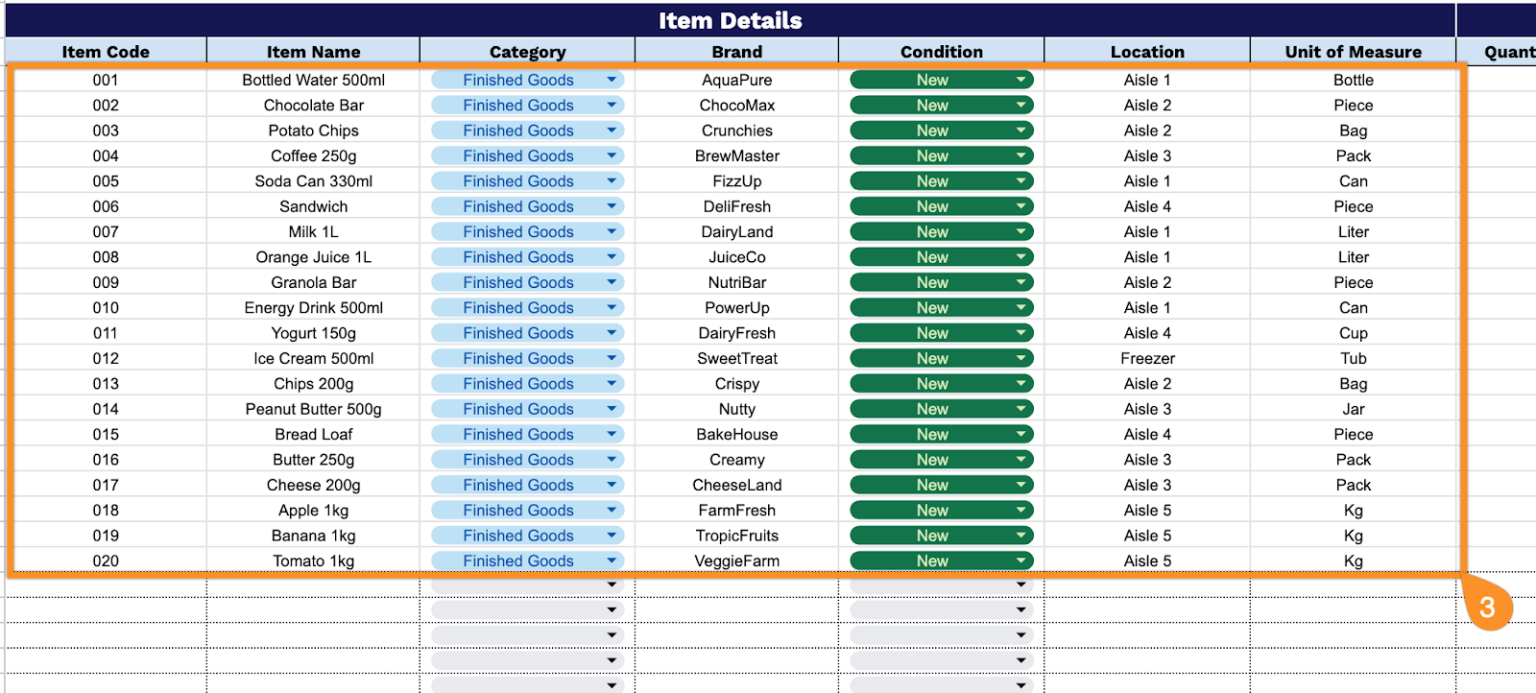This screenshot has width=1536, height=693.
Task: Click the Kg unit cell for Apple 1kg
Action: pos(1353,510)
